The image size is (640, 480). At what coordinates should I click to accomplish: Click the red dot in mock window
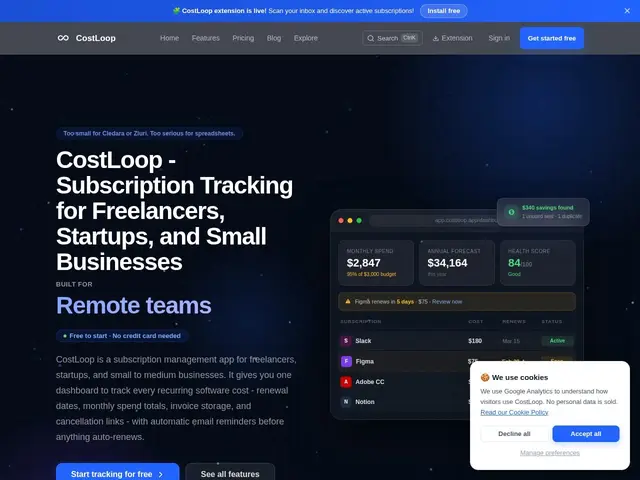341,220
